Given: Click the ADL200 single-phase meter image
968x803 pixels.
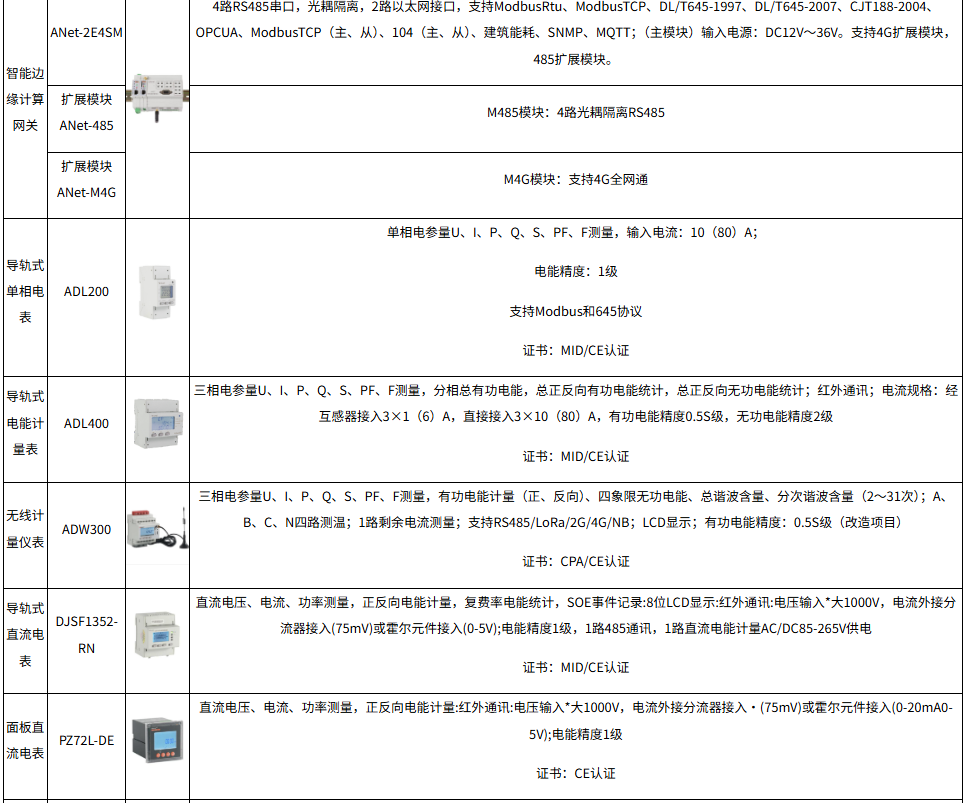Looking at the screenshot, I should tap(156, 291).
